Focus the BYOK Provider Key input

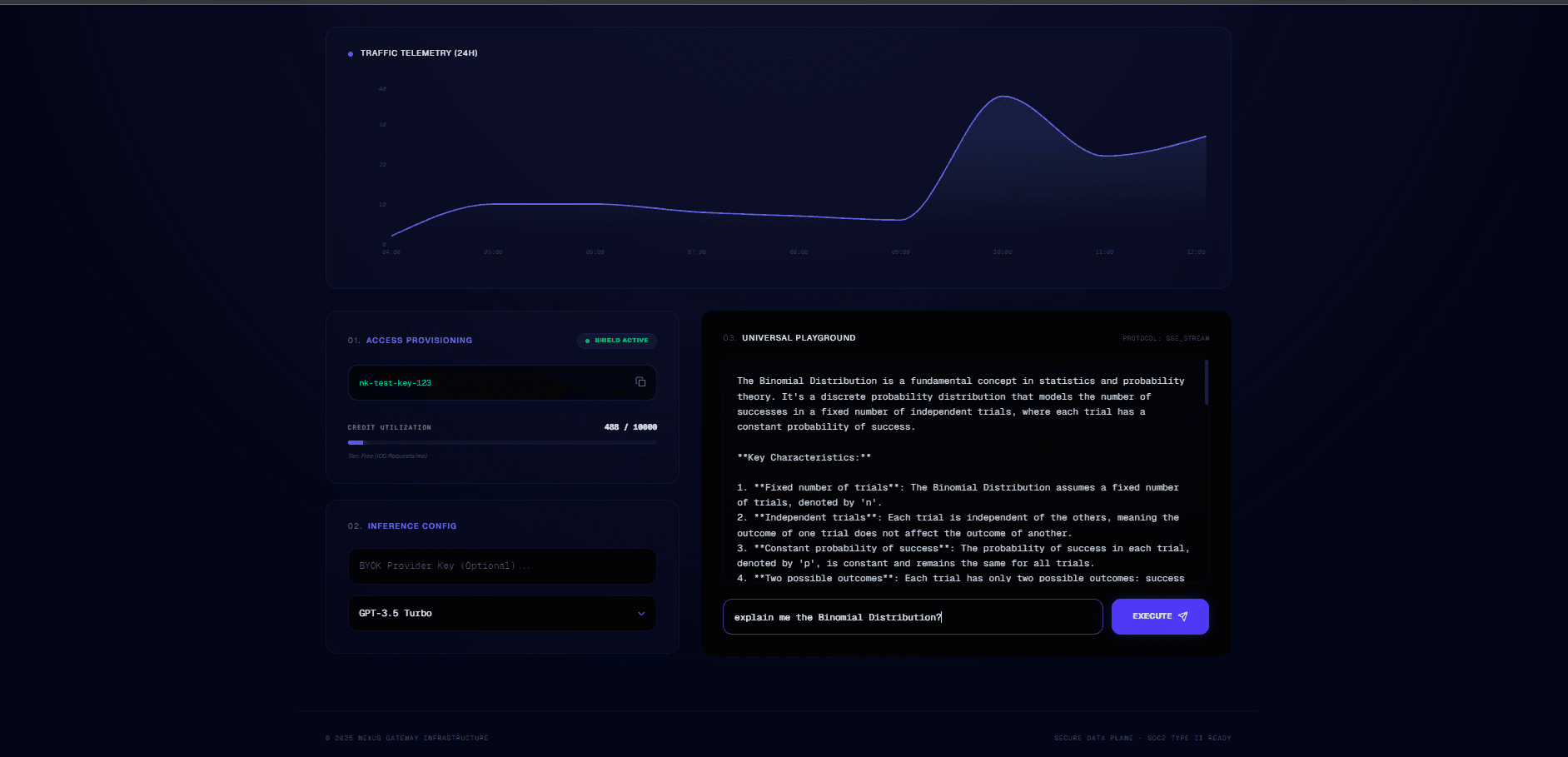click(502, 566)
